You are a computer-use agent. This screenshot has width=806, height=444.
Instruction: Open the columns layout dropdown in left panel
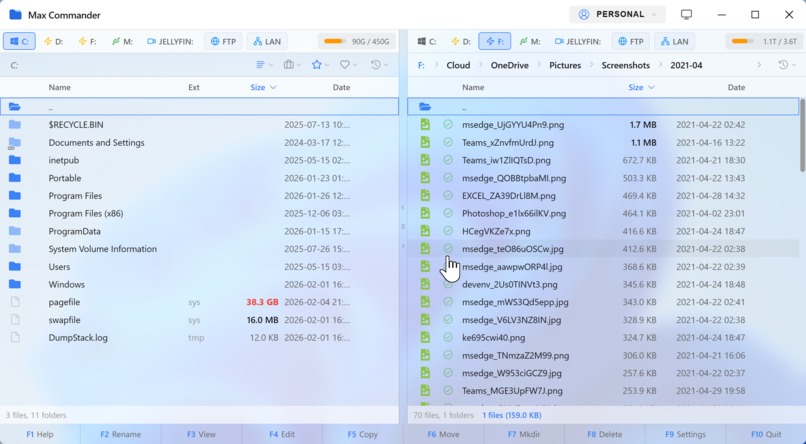[292, 65]
